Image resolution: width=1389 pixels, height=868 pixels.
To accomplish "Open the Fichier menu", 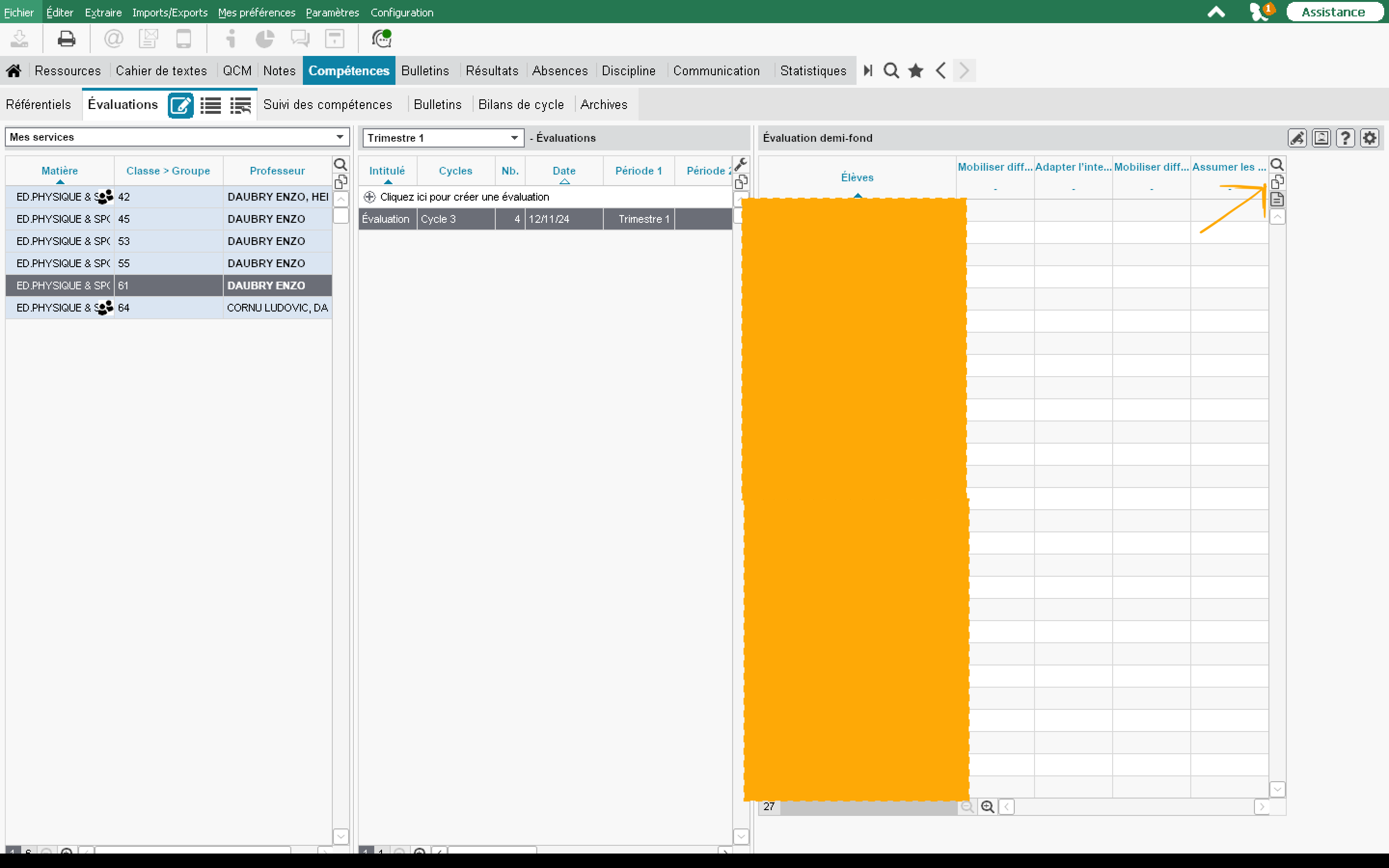I will (19, 12).
